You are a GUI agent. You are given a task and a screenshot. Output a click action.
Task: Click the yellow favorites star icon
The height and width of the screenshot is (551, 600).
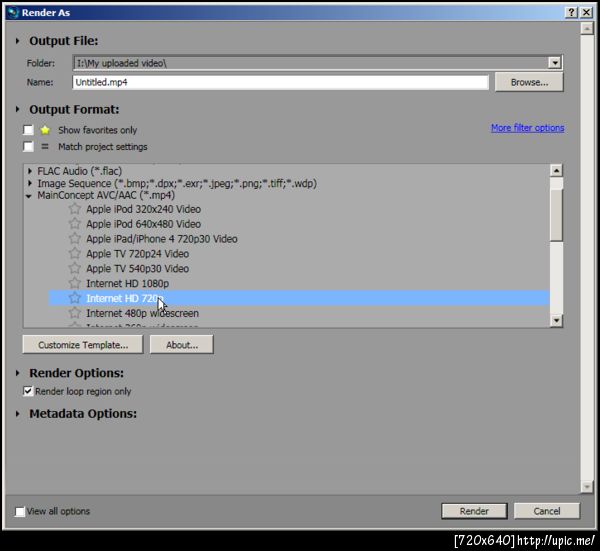[x=45, y=130]
